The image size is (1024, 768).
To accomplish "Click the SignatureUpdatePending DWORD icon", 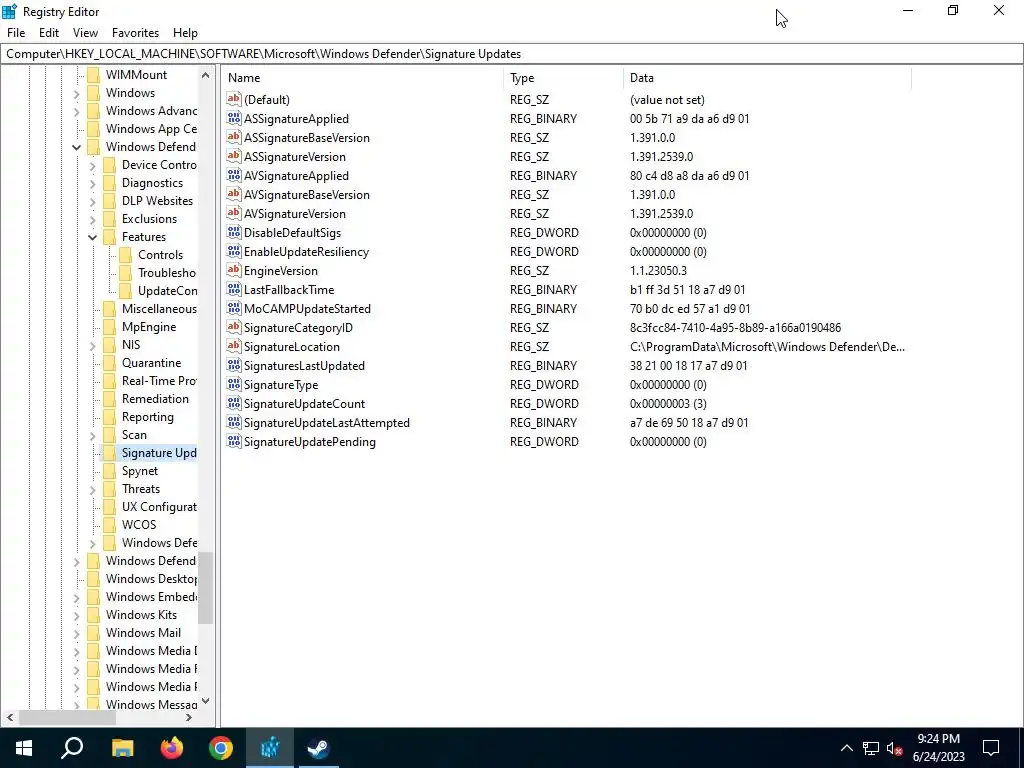I will coord(234,441).
